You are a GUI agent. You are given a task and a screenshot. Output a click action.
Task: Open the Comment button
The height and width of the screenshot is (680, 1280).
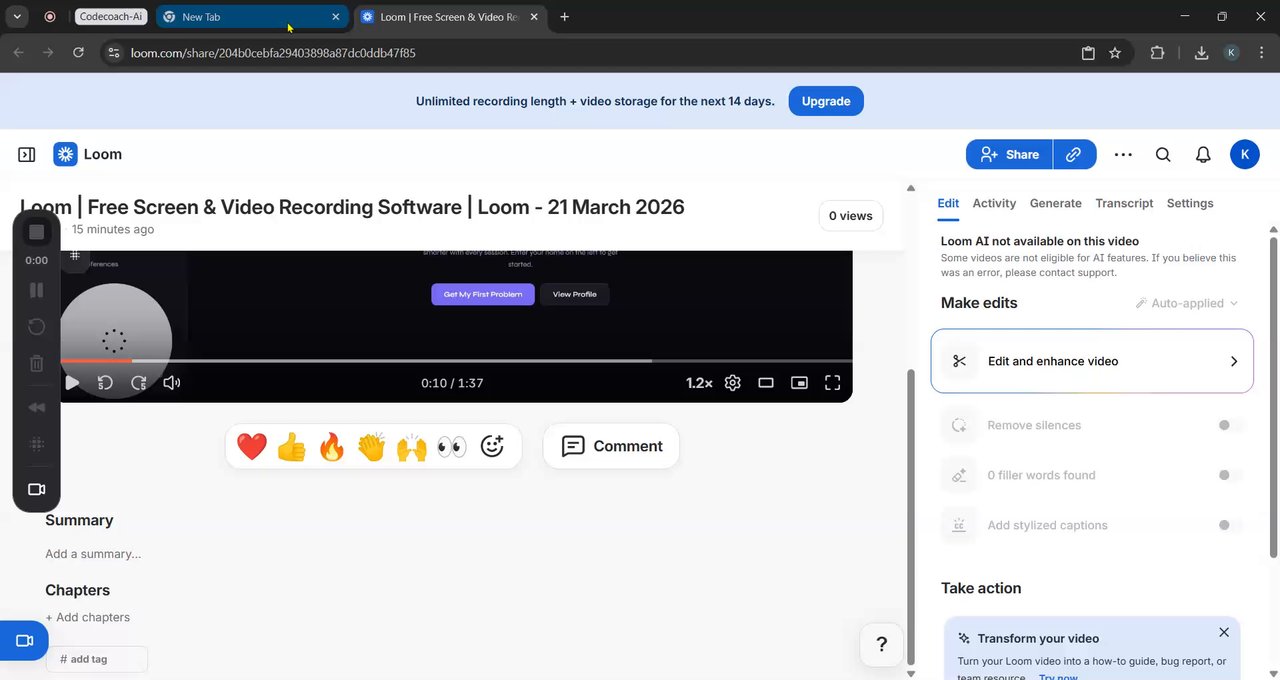coord(611,446)
